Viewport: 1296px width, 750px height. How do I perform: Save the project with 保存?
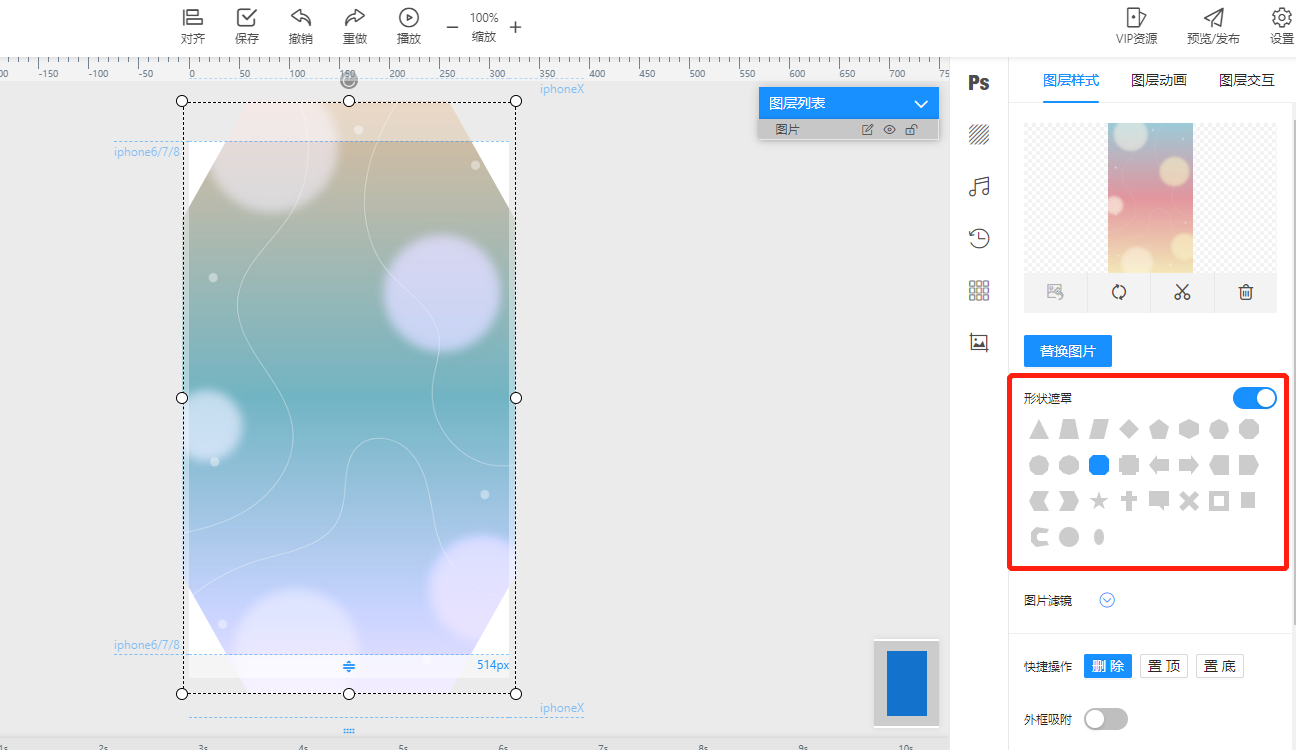[x=246, y=26]
